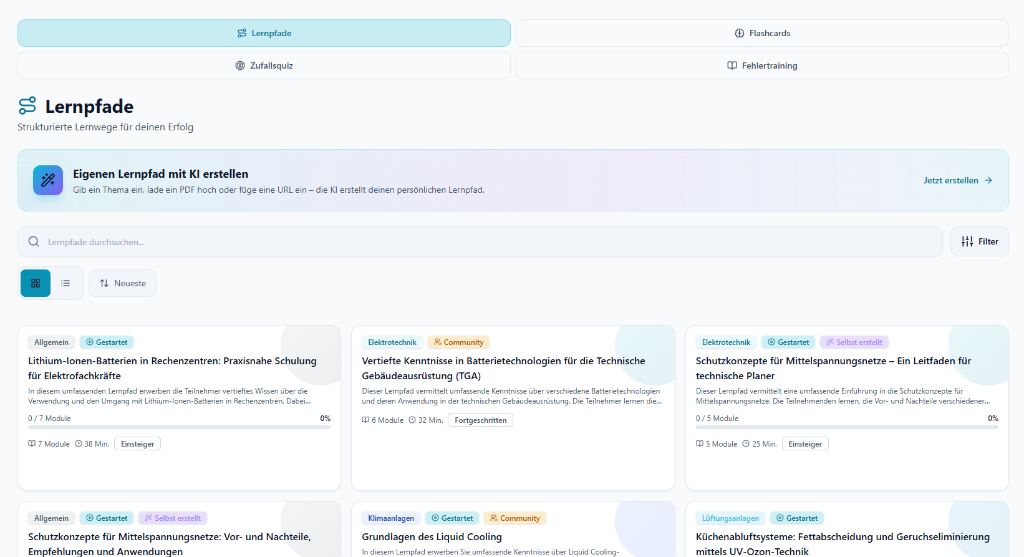1024x557 pixels.
Task: Click Gestartet badge on Liquid Cooling card
Action: pyautogui.click(x=452, y=518)
